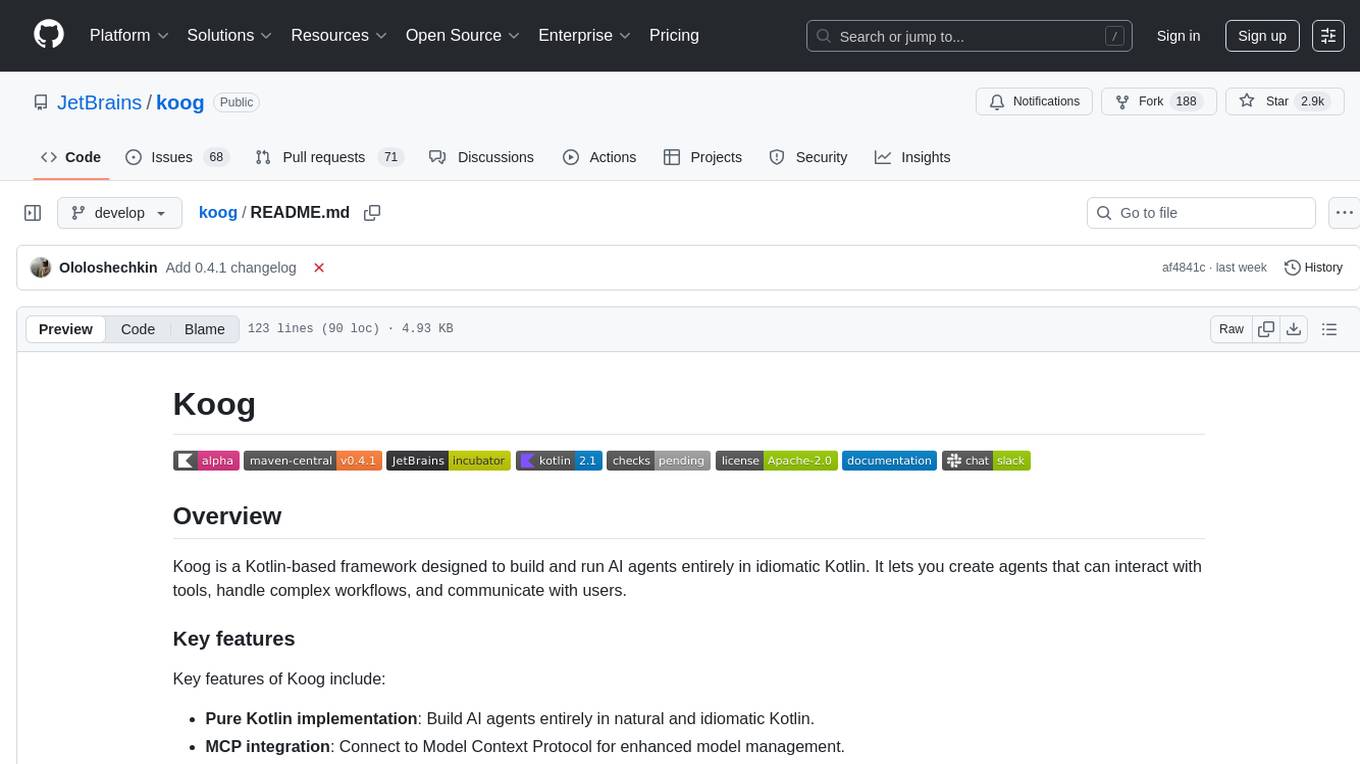Copy the README.md file path
The width and height of the screenshot is (1360, 764).
tap(372, 213)
